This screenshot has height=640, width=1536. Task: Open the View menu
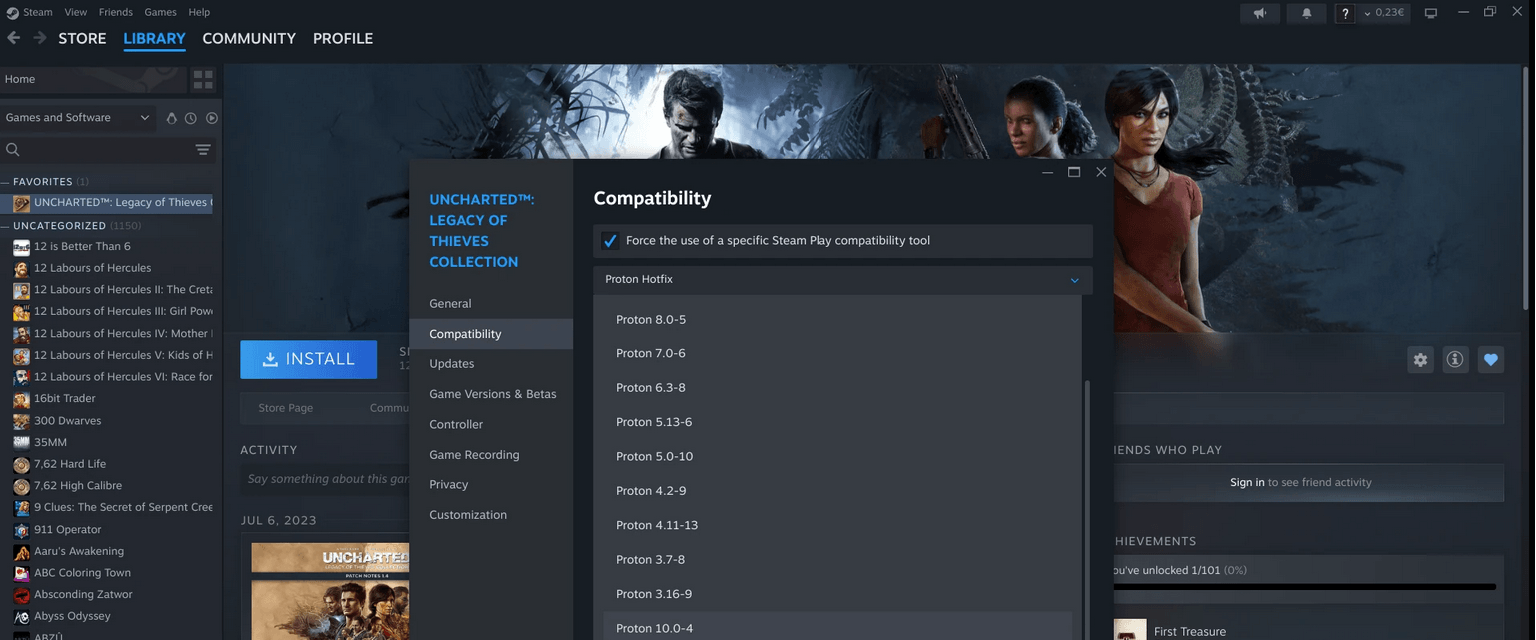tap(76, 12)
